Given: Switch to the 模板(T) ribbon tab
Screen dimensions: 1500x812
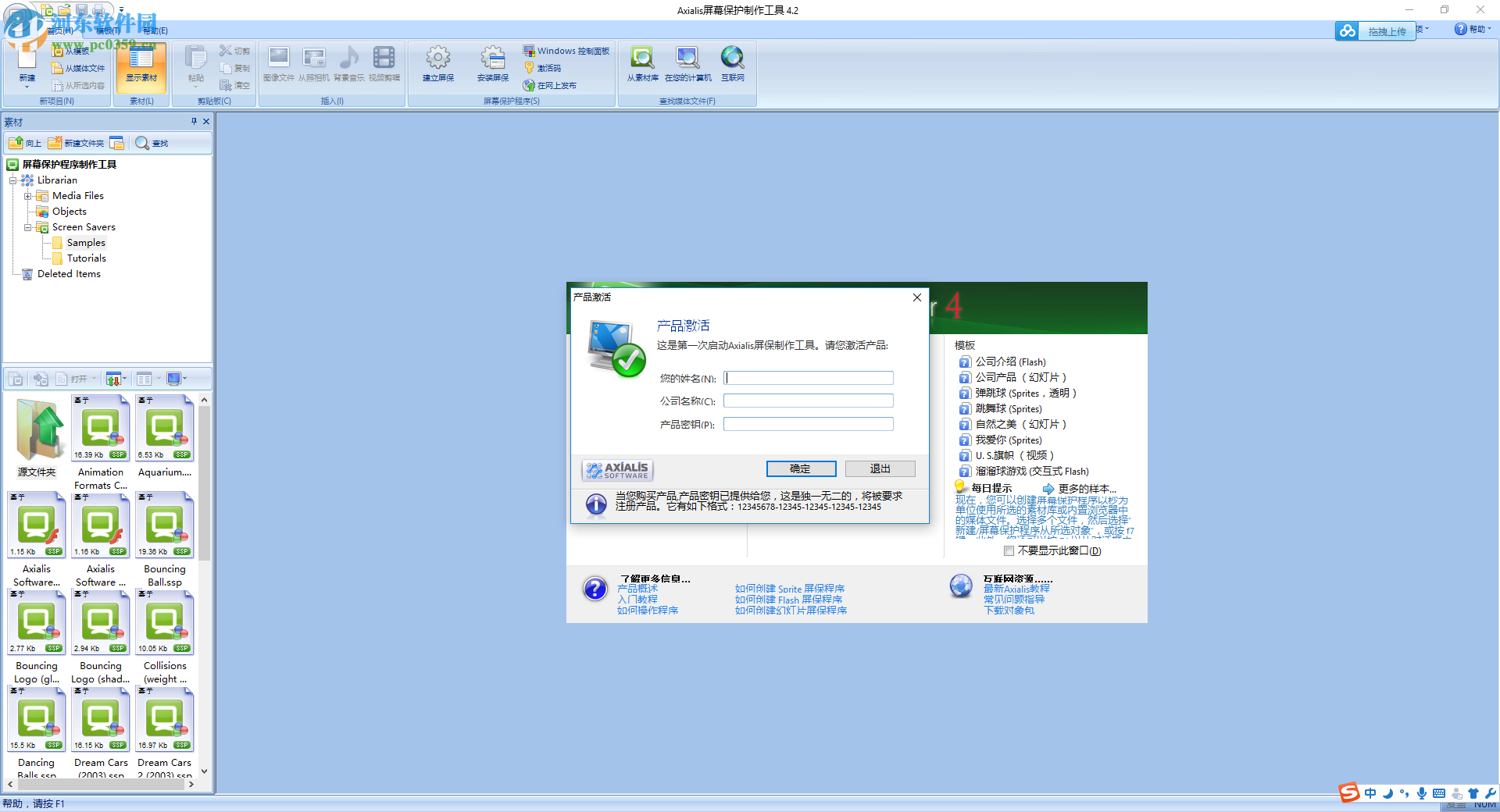Looking at the screenshot, I should tap(107, 30).
